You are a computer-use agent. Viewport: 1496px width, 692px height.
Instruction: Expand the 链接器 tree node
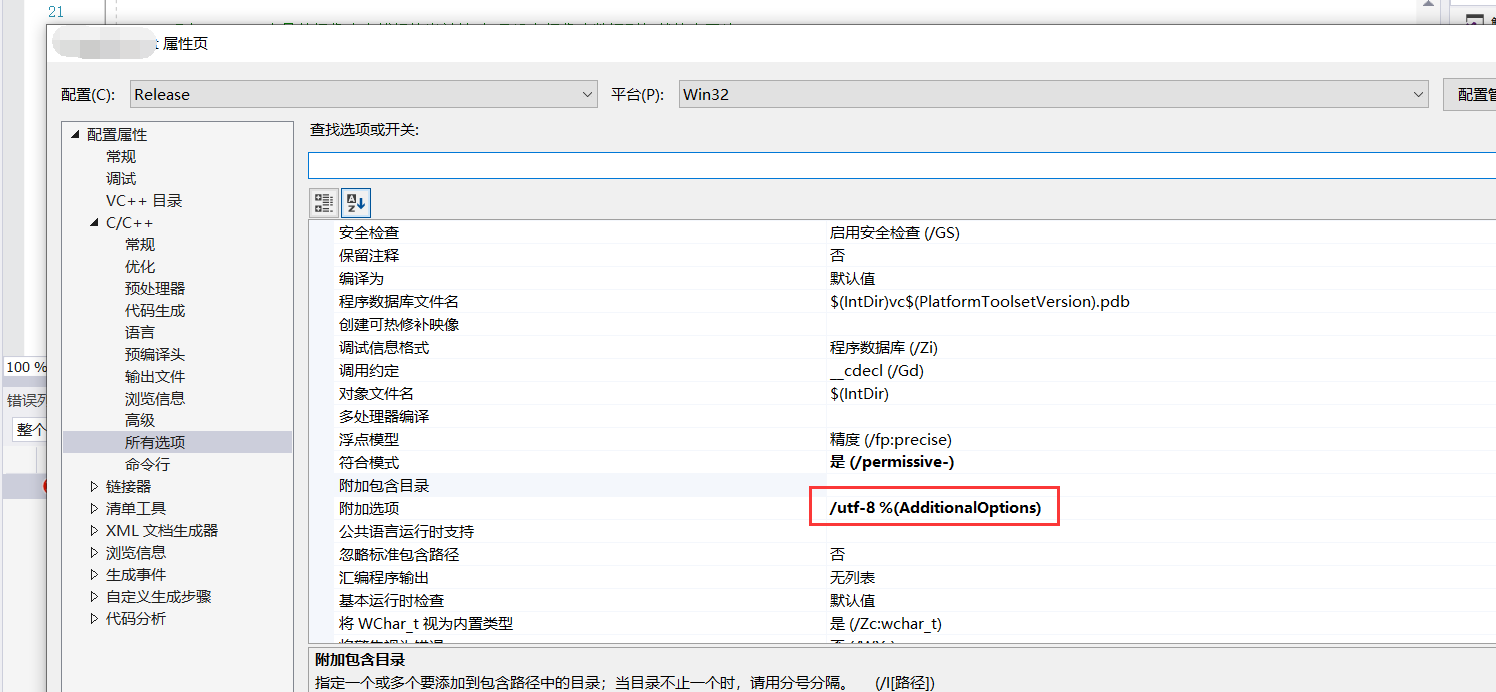[x=93, y=485]
